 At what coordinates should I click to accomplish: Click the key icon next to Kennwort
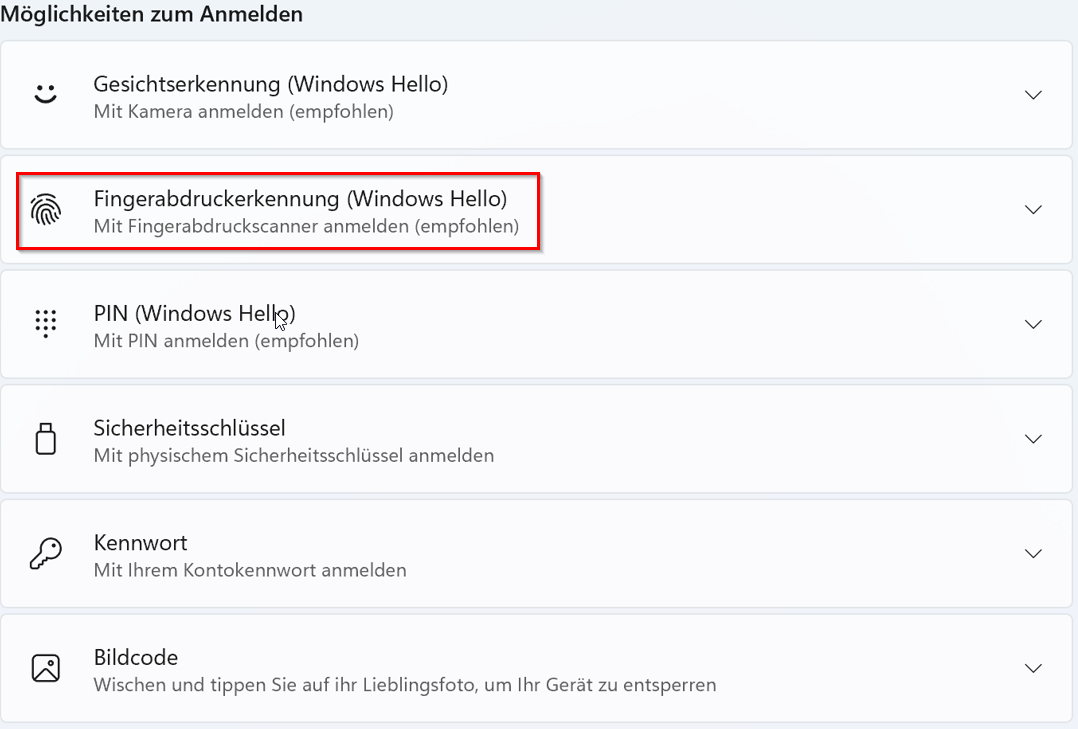coord(46,553)
